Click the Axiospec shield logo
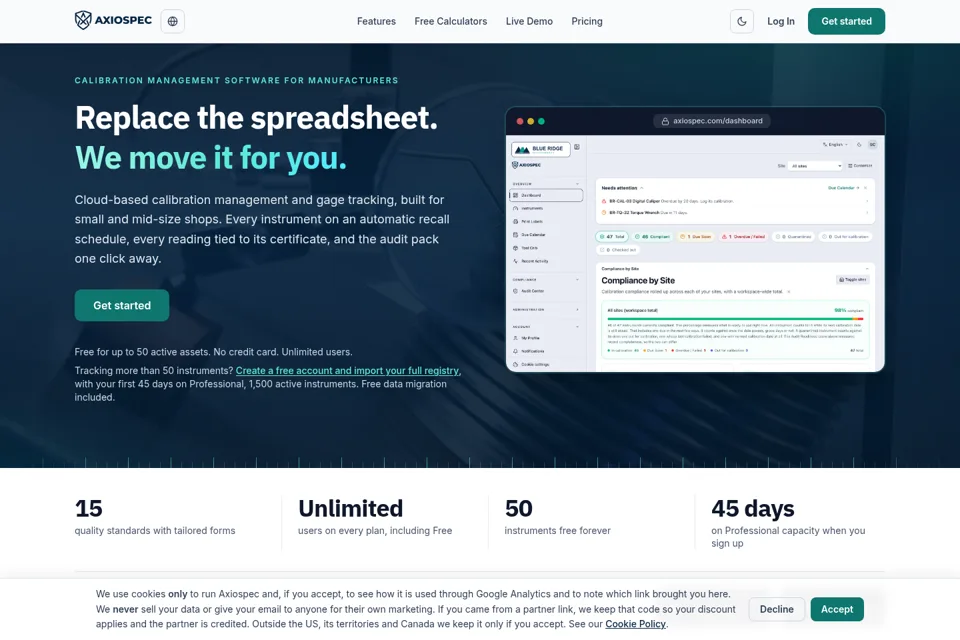960x640 pixels. (x=113, y=20)
